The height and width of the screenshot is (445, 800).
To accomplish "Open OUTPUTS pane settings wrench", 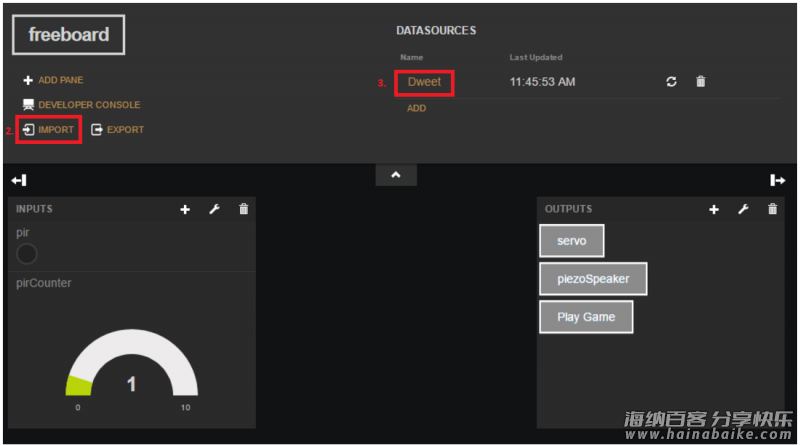I will point(743,209).
